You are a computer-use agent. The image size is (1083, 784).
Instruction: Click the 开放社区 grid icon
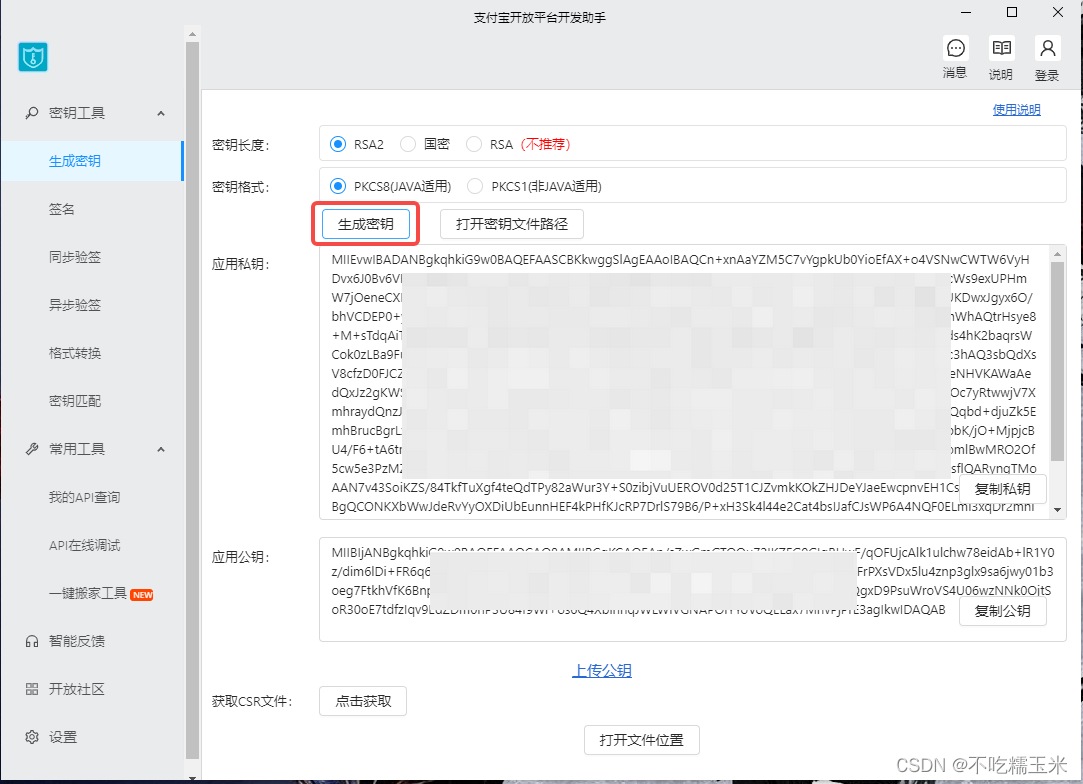32,689
